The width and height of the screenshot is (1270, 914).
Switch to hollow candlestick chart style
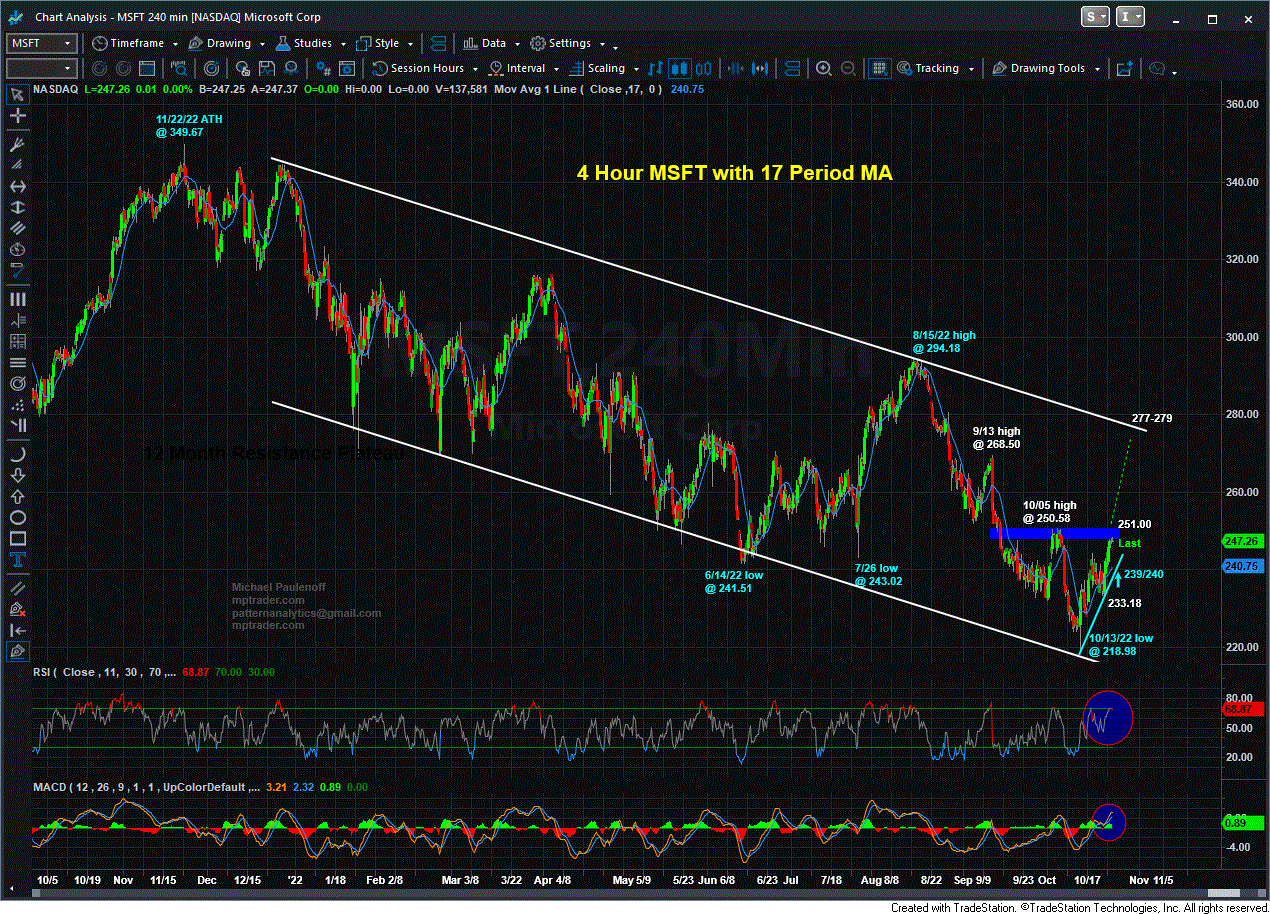[x=702, y=68]
